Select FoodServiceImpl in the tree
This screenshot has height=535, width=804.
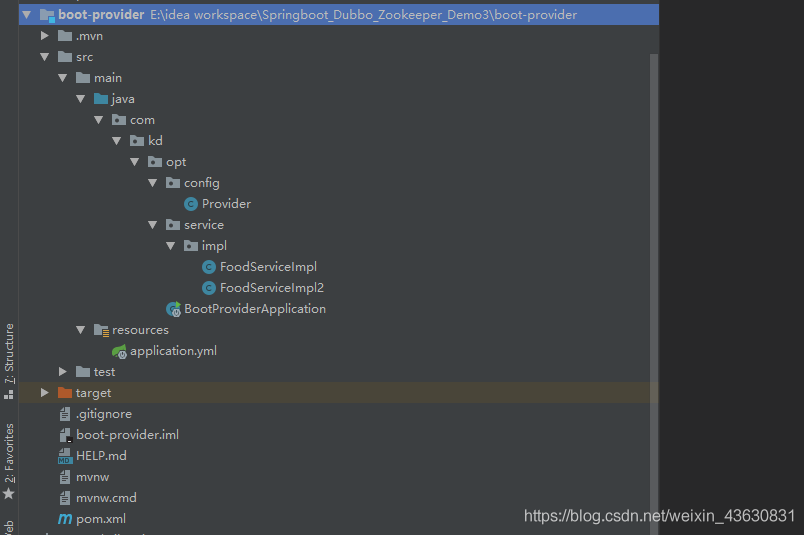coord(268,267)
